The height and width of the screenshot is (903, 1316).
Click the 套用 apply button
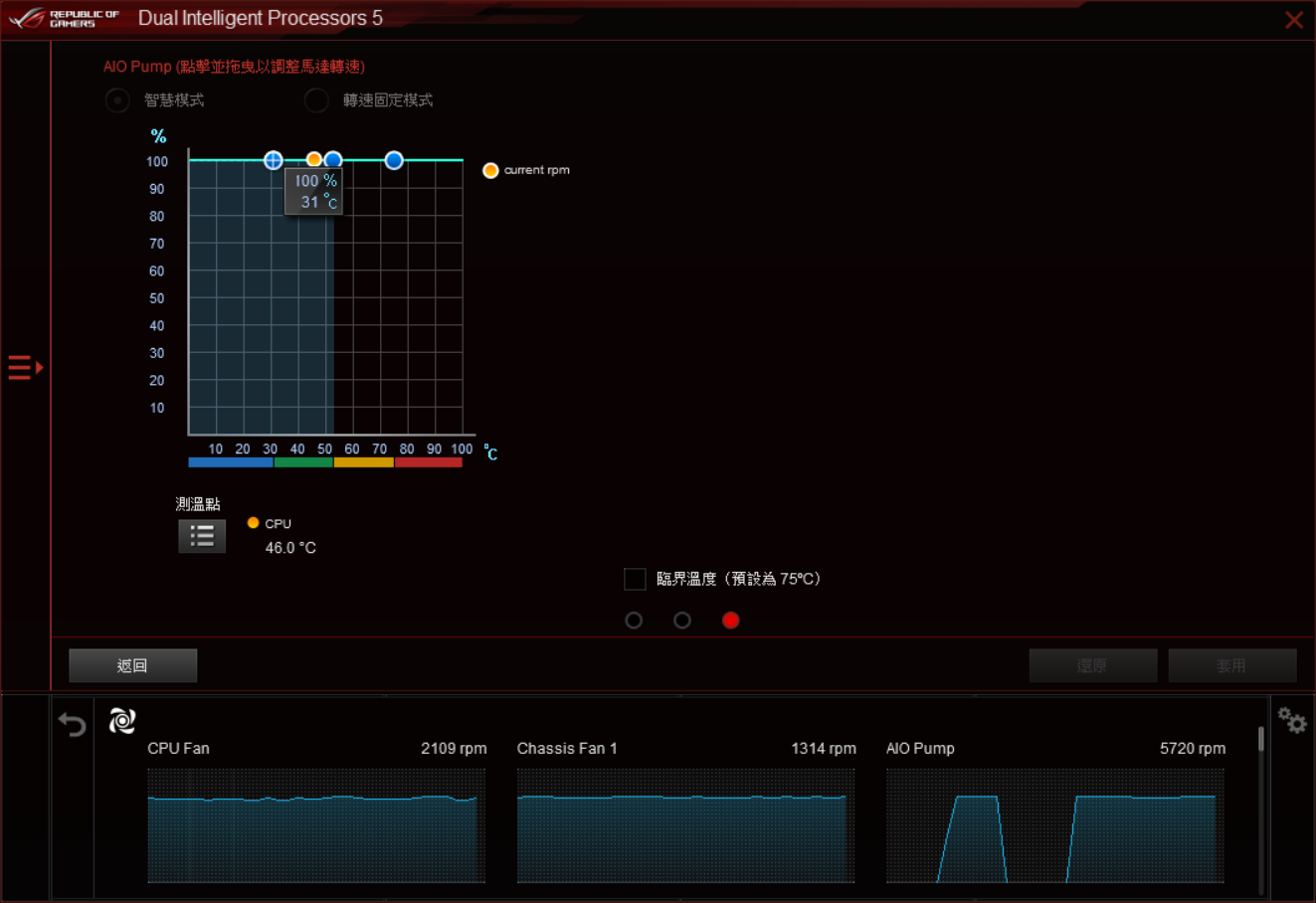pos(1232,665)
